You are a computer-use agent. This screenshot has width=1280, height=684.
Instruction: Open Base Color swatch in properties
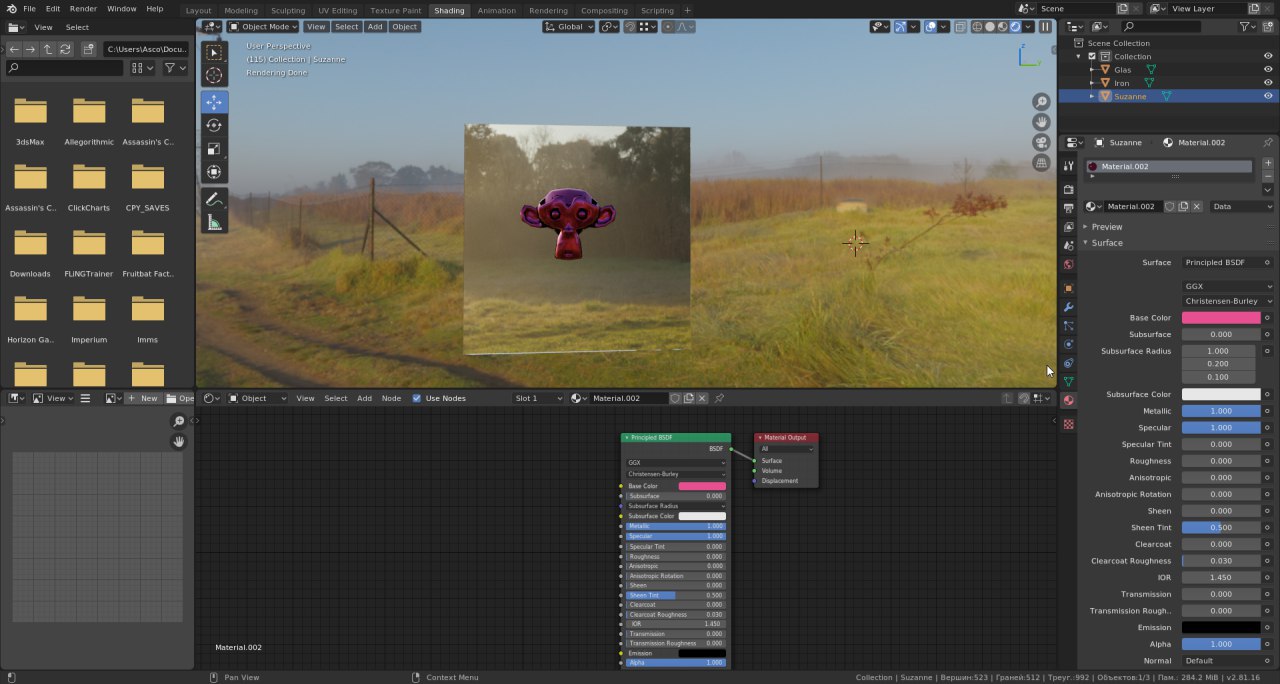coord(1221,318)
